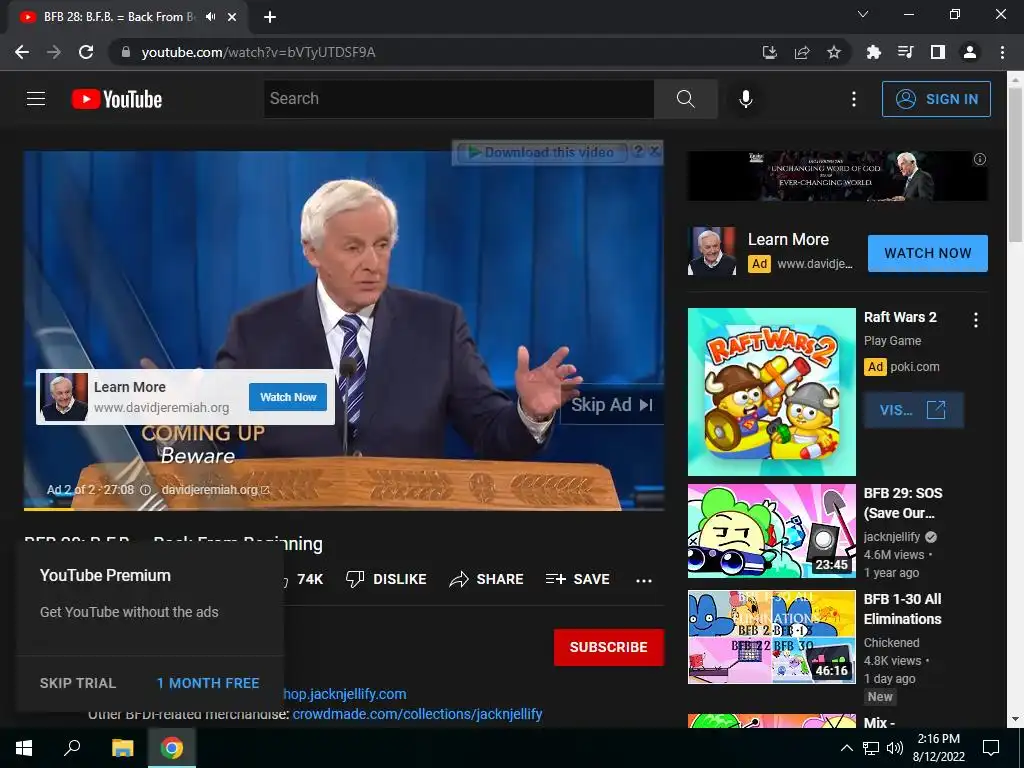This screenshot has height=768, width=1024.
Task: Open Raft Wars 2 ad options menu
Action: point(976,319)
